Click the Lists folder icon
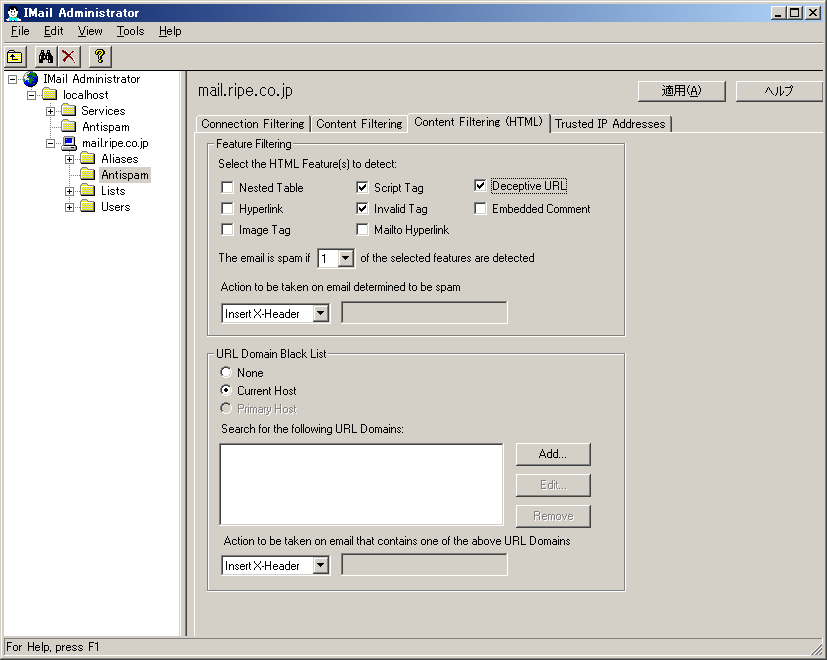The width and height of the screenshot is (827, 660). [x=88, y=191]
